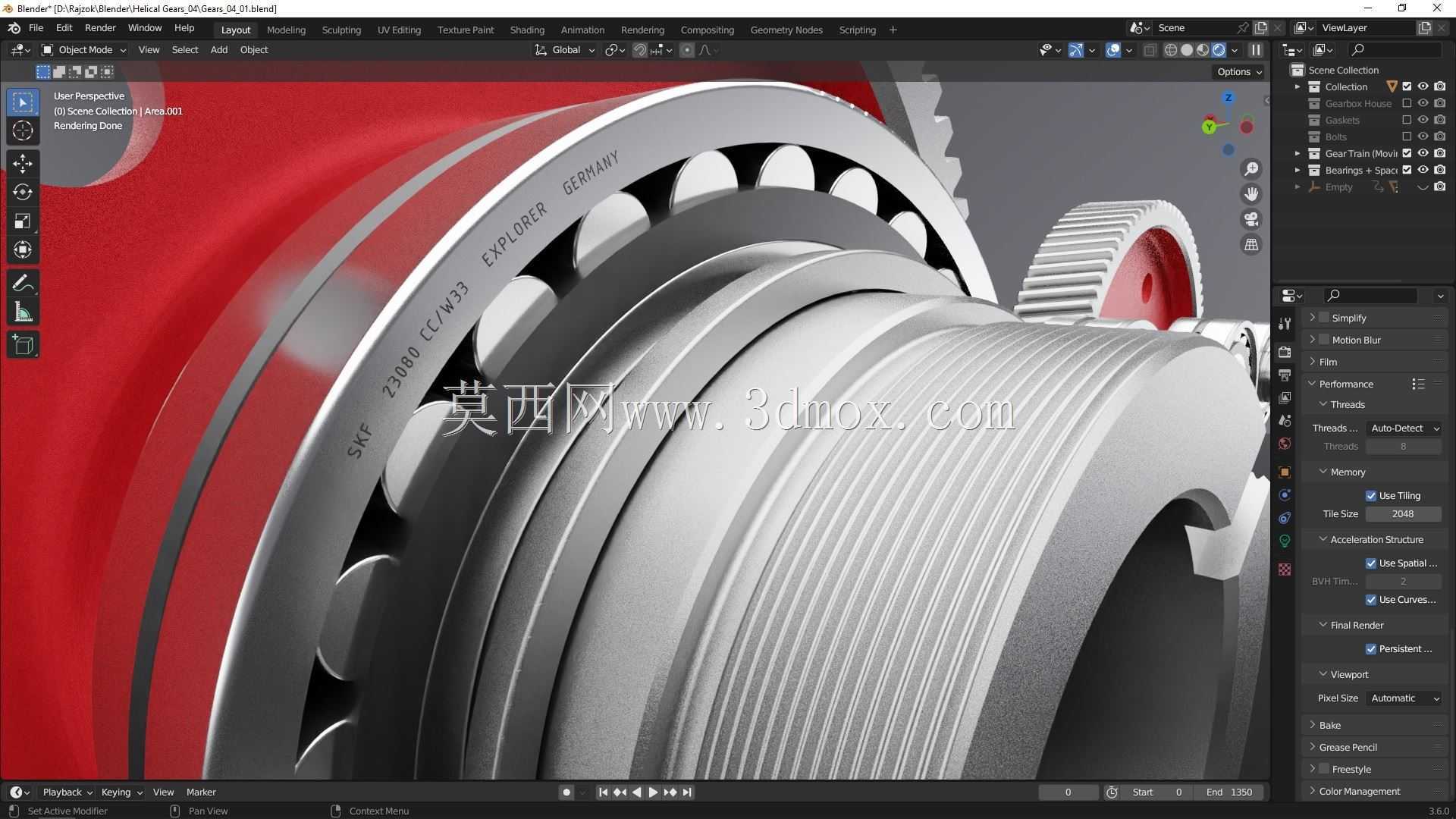
Task: Open the File menu
Action: 36,28
